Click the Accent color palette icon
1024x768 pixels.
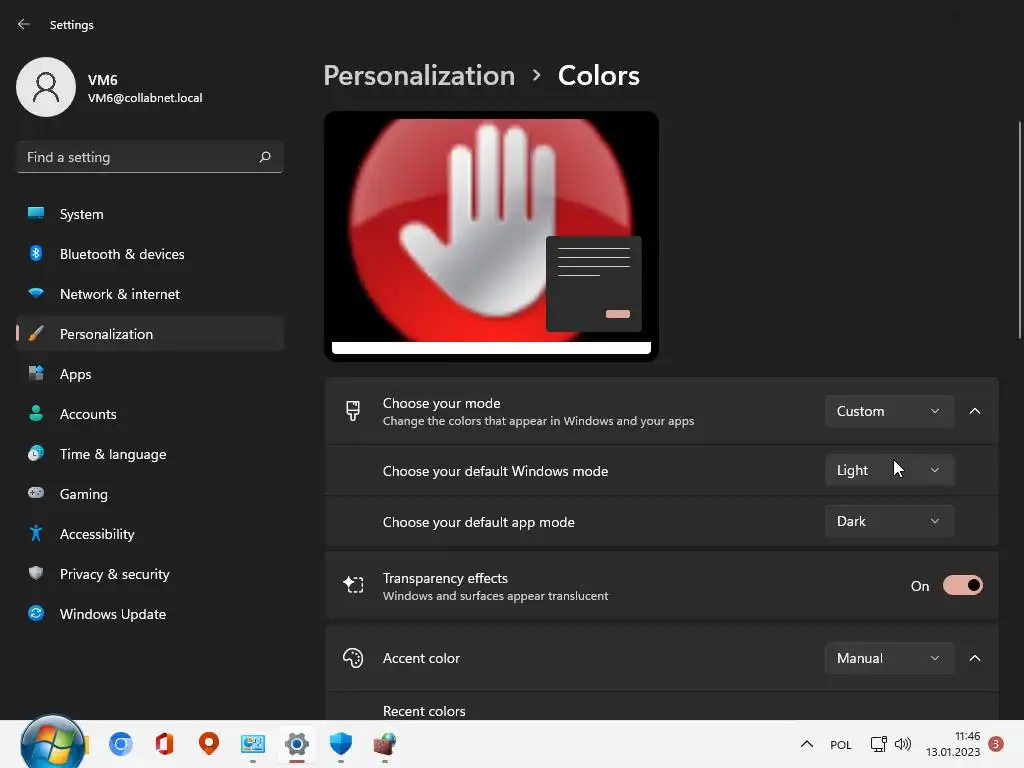[353, 658]
